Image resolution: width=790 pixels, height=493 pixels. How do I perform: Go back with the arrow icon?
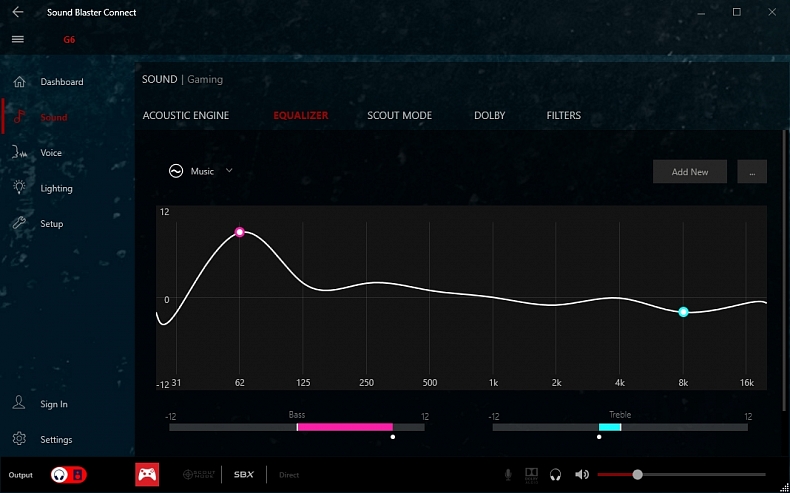click(18, 12)
